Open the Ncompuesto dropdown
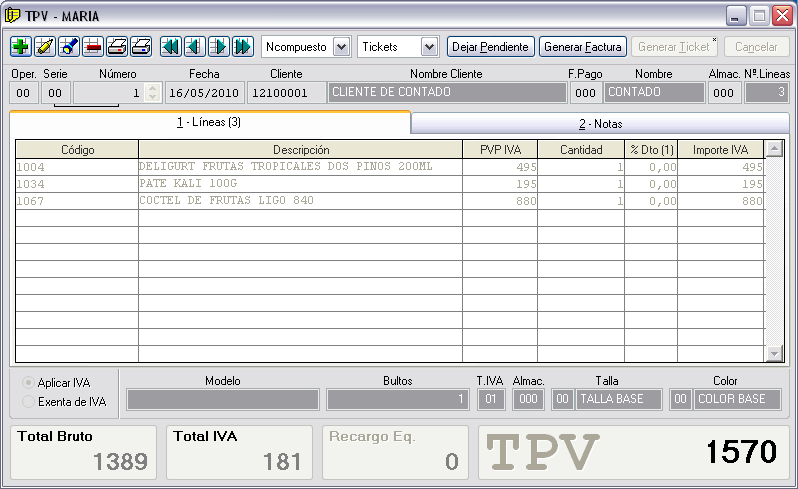The image size is (798, 489). pyautogui.click(x=341, y=47)
